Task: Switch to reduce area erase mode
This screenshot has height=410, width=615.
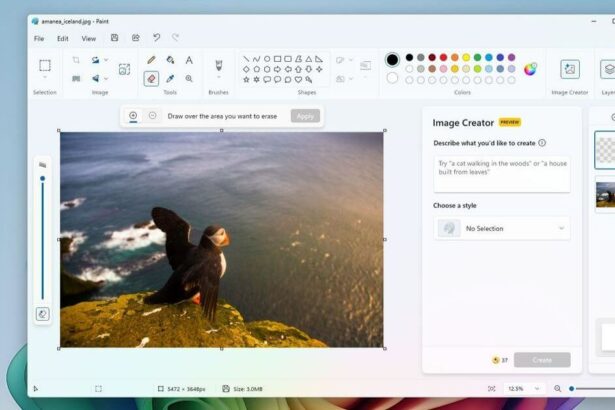Action: click(x=153, y=115)
